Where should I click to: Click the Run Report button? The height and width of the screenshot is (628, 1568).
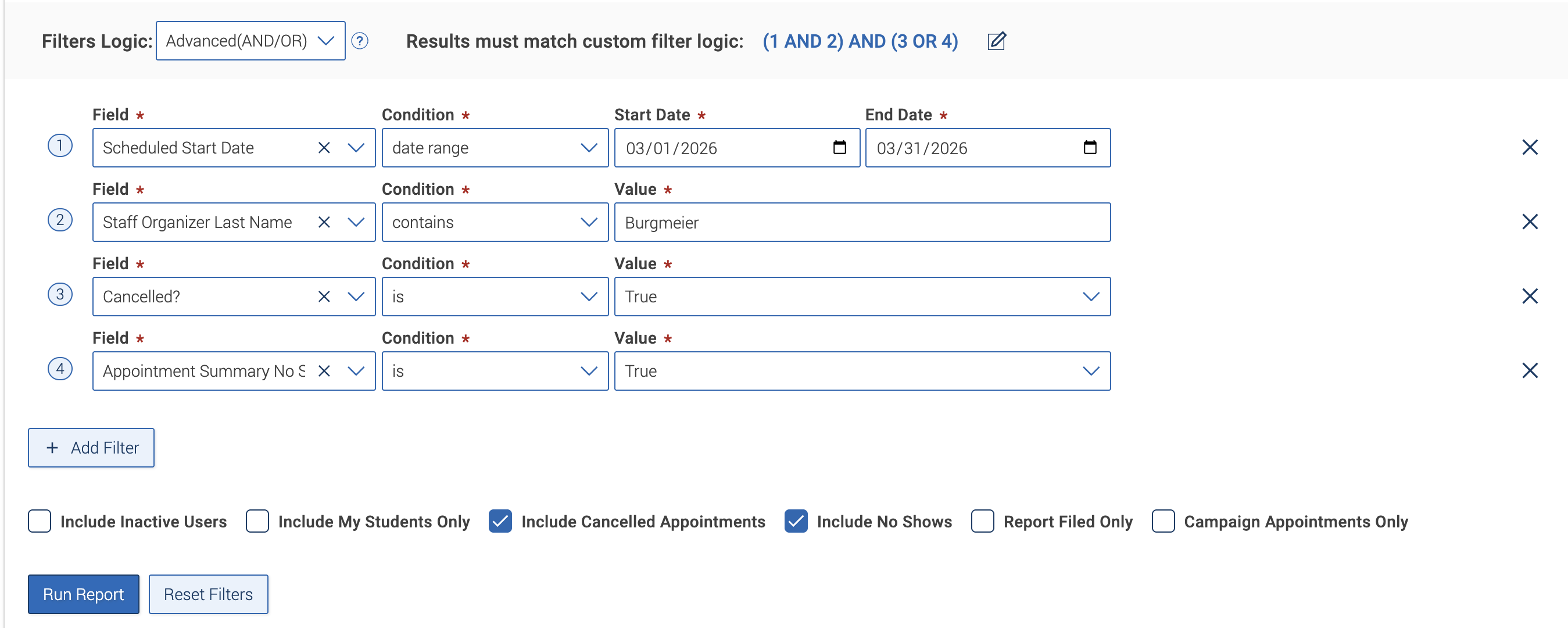pyautogui.click(x=83, y=594)
